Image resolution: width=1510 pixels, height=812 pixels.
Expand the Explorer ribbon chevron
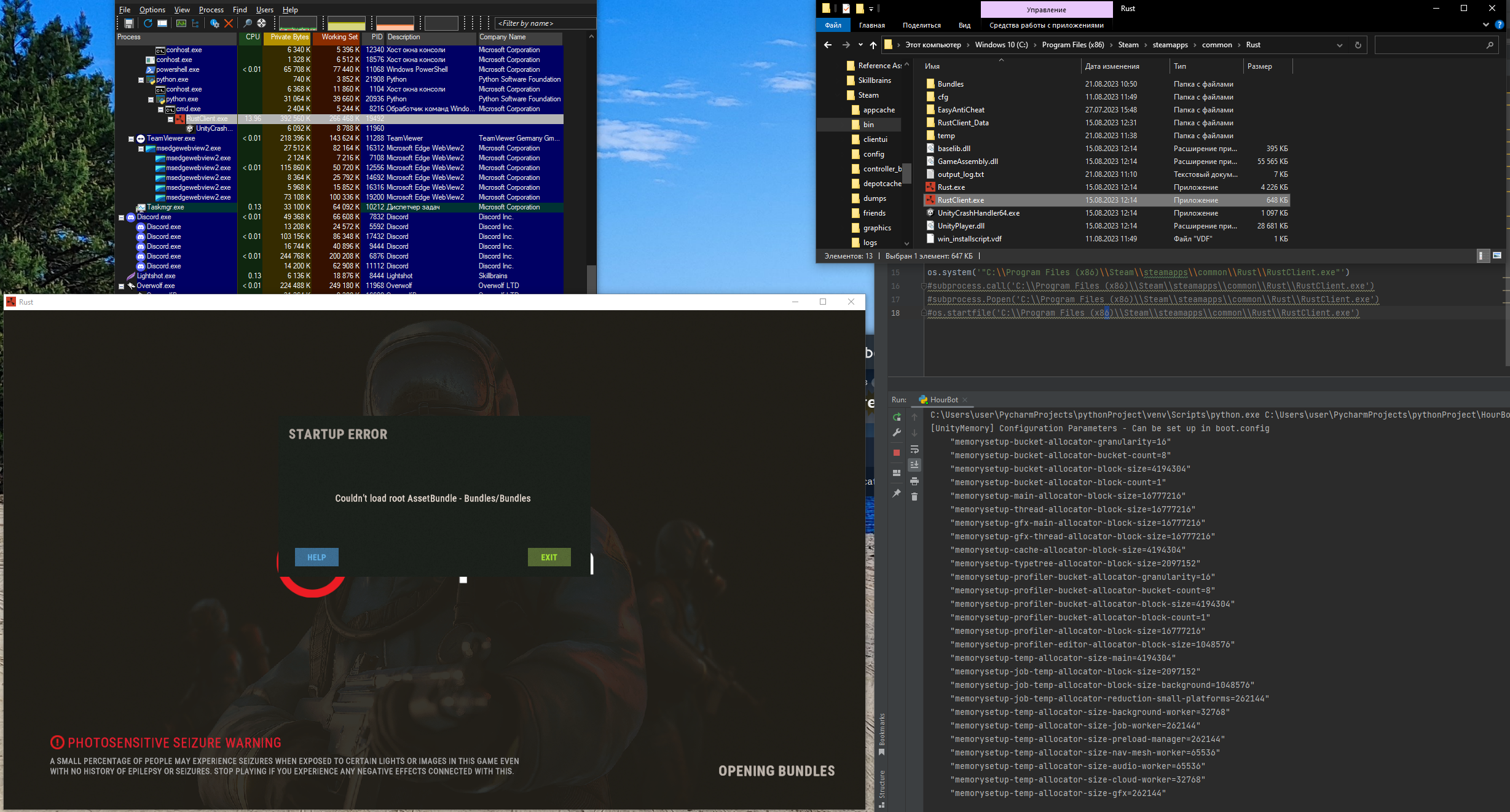click(x=1486, y=25)
